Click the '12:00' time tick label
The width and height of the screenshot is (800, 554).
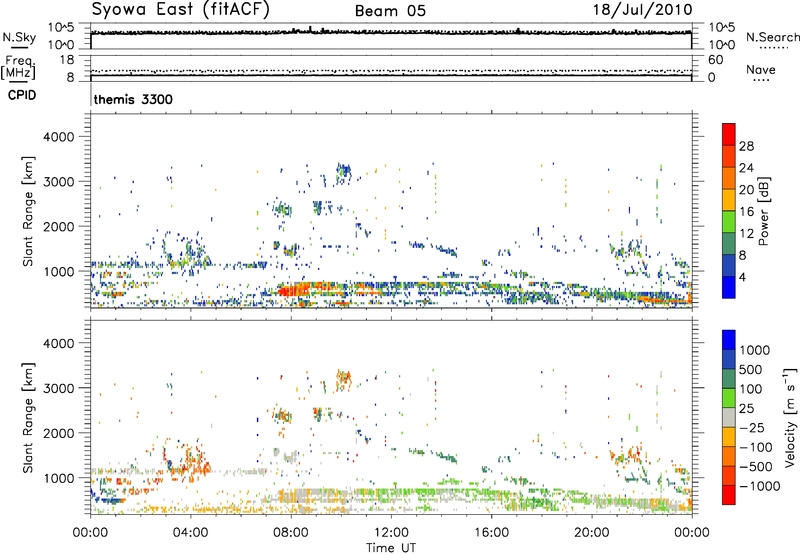[391, 533]
